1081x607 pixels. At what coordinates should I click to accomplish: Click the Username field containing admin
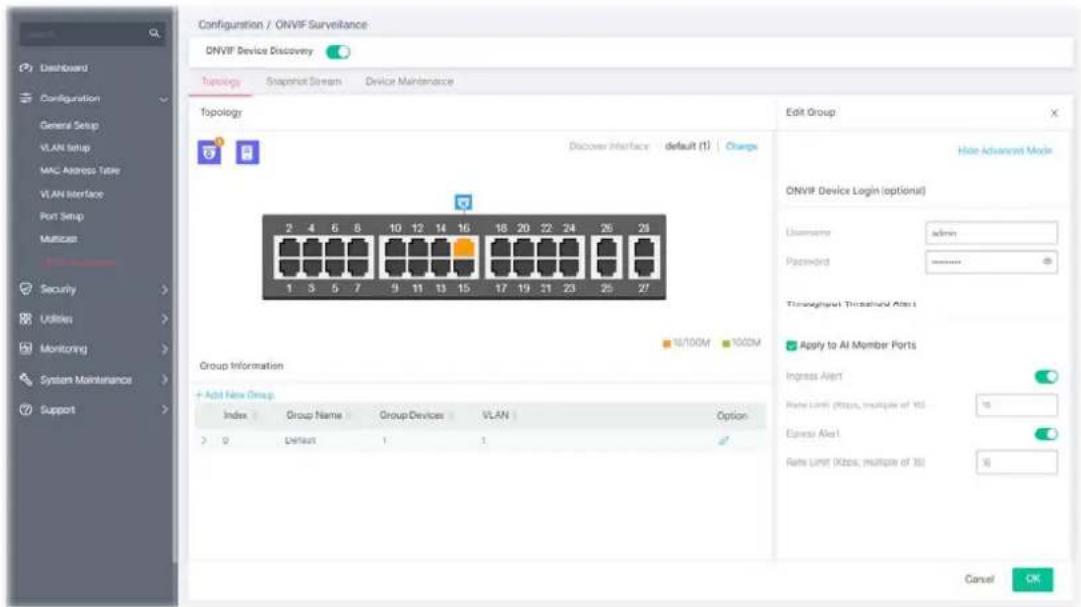coord(991,233)
